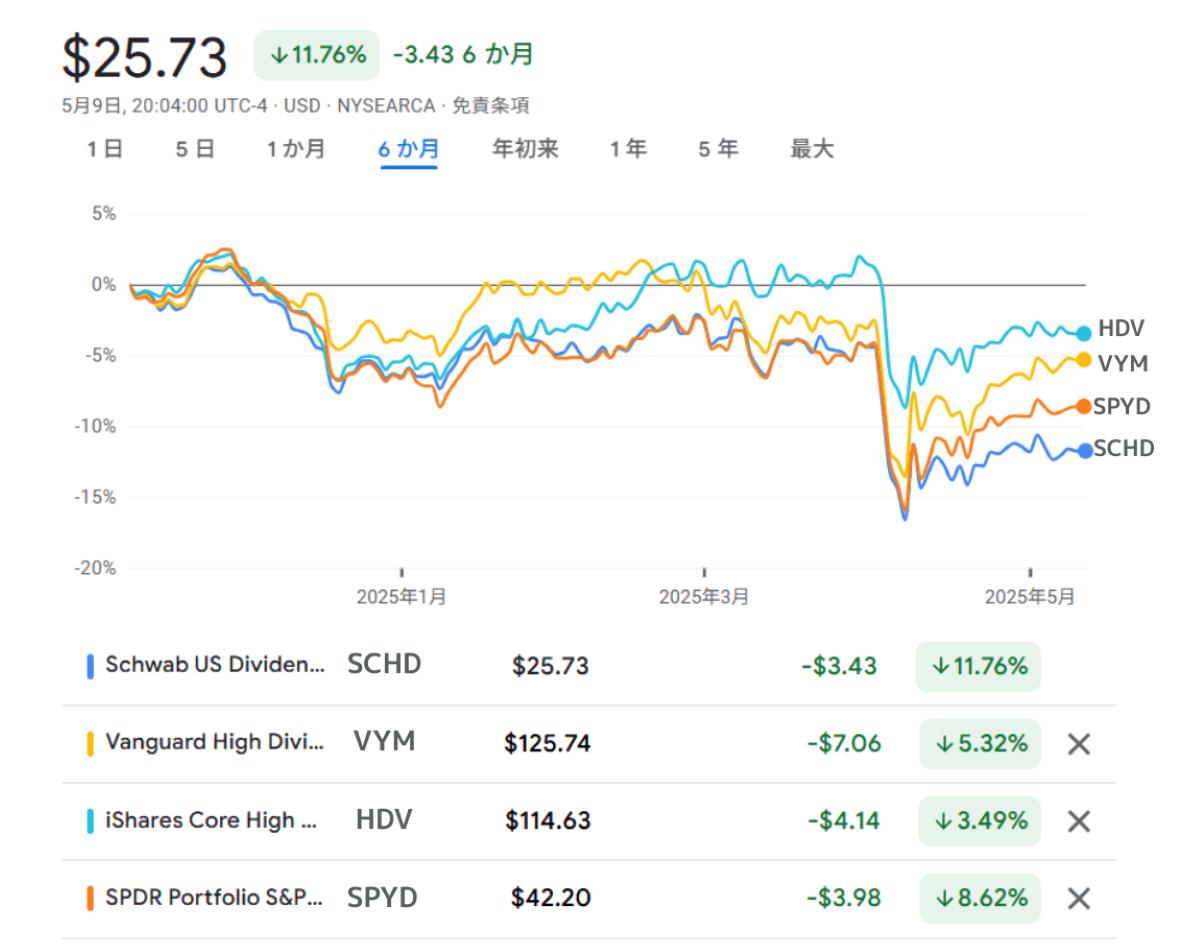Click the HDV endpoint dot on chart
This screenshot has height=949, width=1200.
(x=1084, y=333)
